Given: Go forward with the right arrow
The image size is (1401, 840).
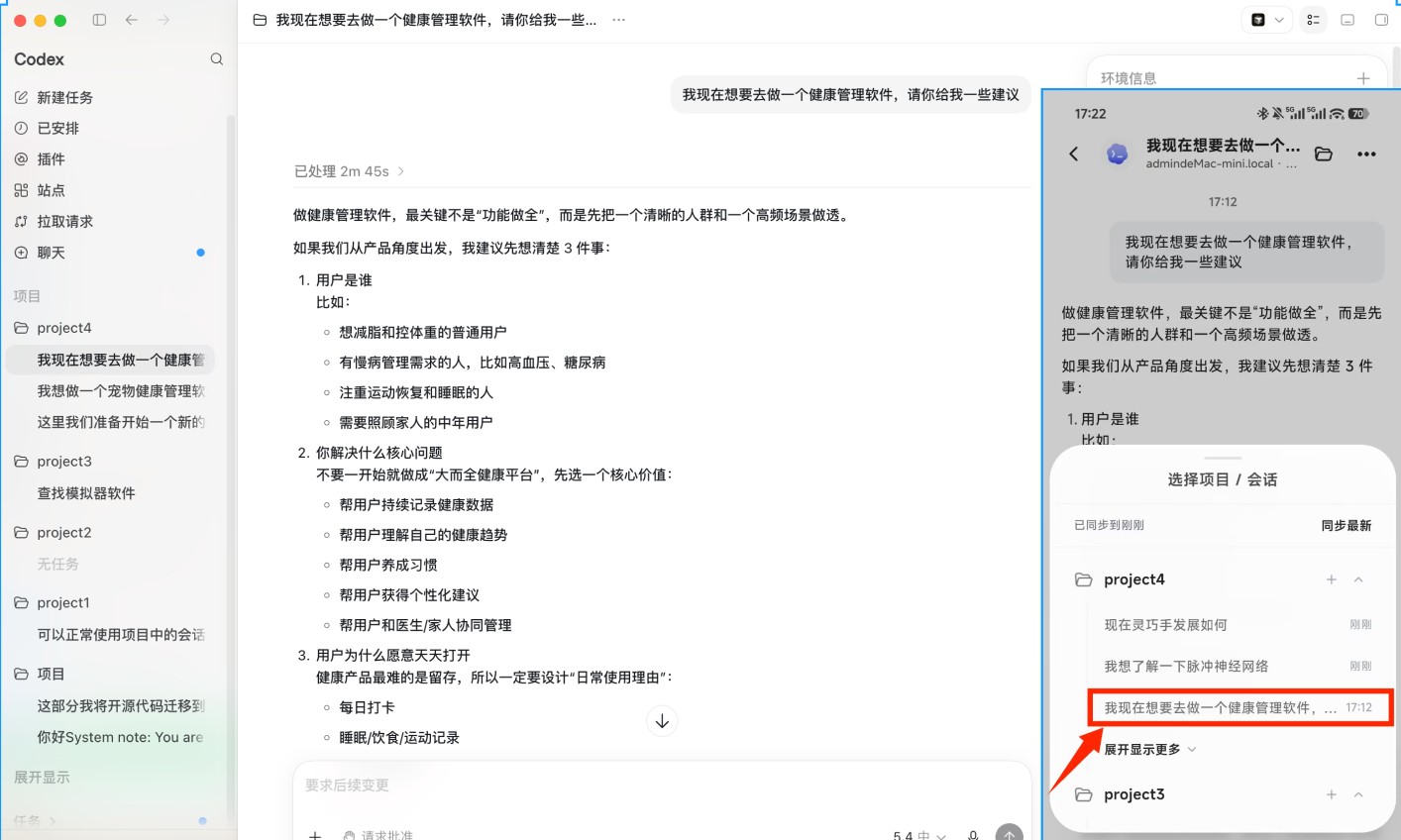Looking at the screenshot, I should coord(163,20).
